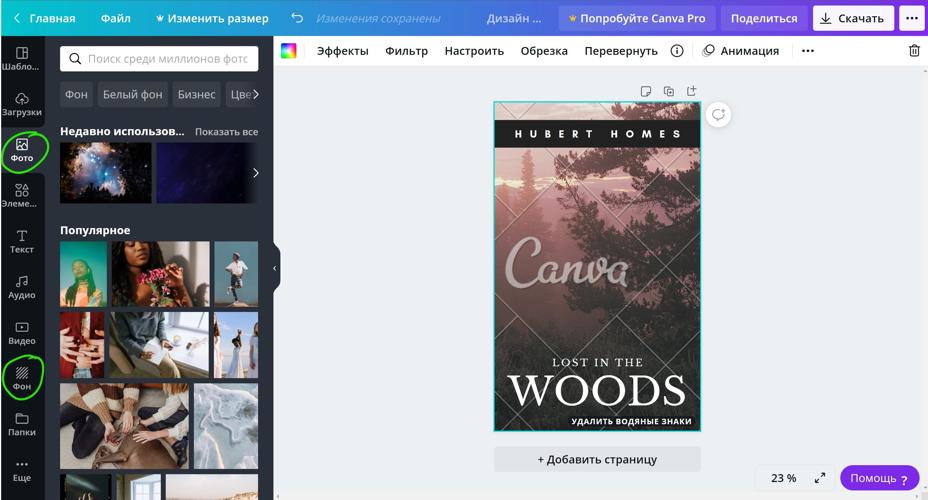Screen dimensions: 928x500
Task: Click Показать все link
Action: click(226, 132)
